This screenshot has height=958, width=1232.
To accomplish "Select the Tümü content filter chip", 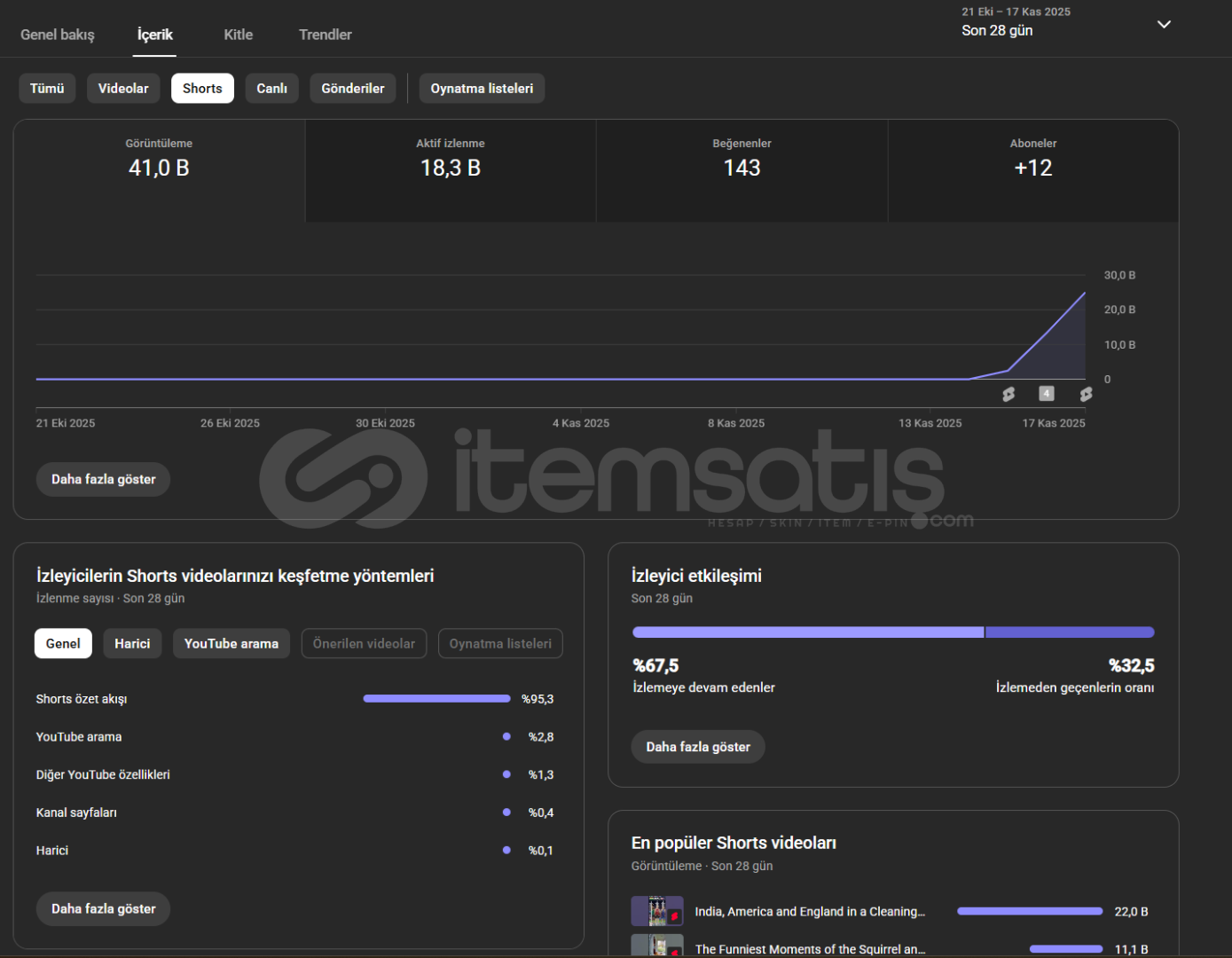I will click(x=47, y=89).
